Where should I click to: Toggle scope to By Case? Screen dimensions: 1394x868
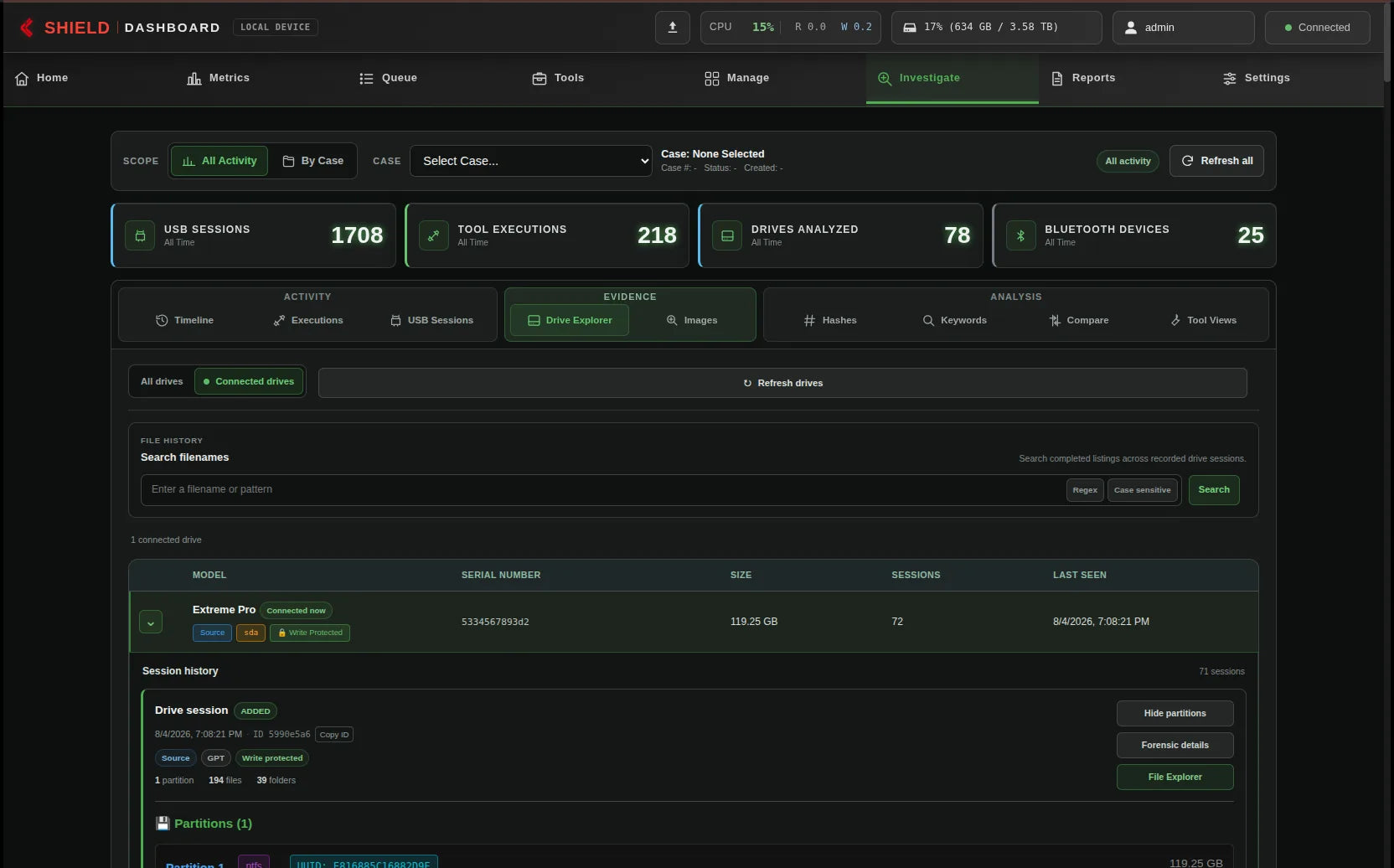click(x=313, y=161)
